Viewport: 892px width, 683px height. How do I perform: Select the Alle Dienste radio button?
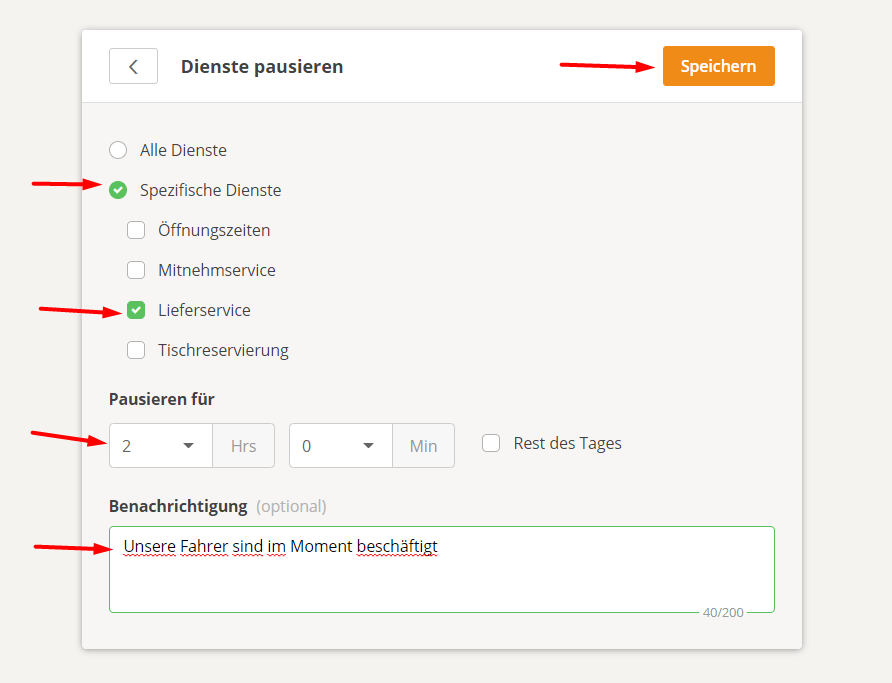[118, 150]
